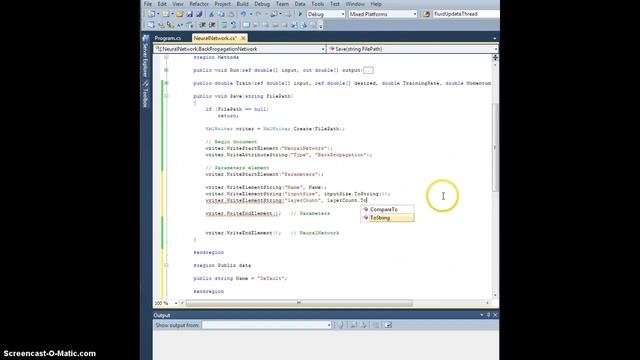Collapse the #region Public data outline
This screenshot has width=640, height=360.
point(166,265)
